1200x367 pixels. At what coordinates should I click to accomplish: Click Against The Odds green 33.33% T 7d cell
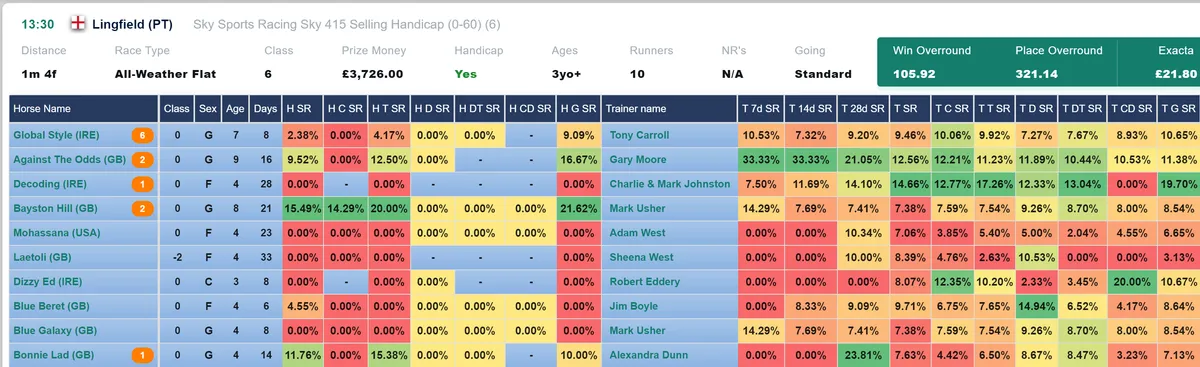[761, 159]
